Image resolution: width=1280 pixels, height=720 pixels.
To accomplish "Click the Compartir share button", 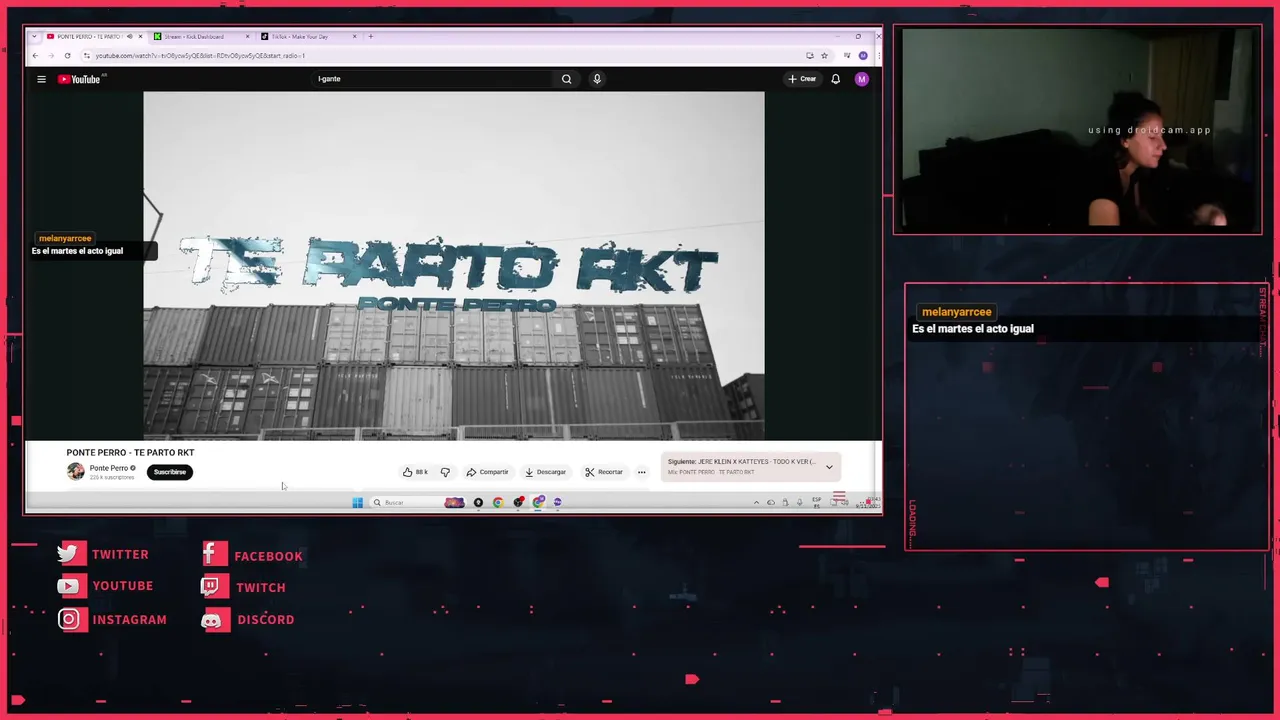I will [487, 472].
